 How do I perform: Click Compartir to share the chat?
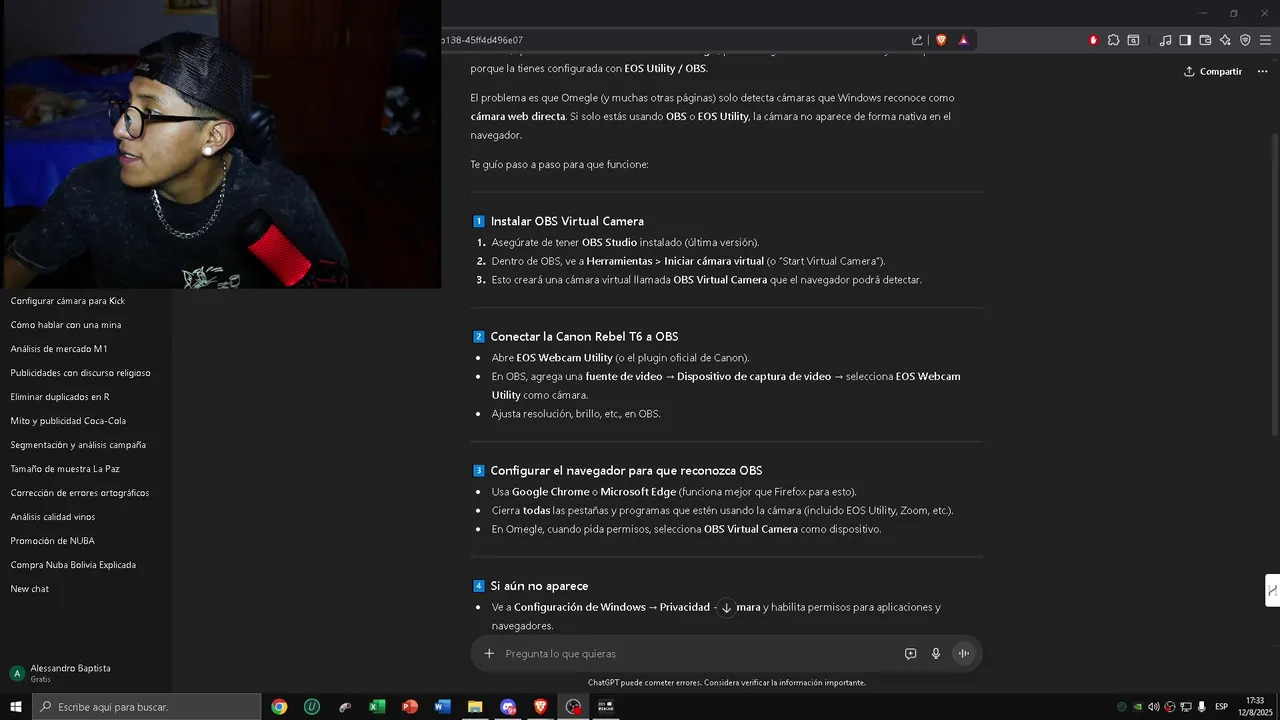point(1212,71)
